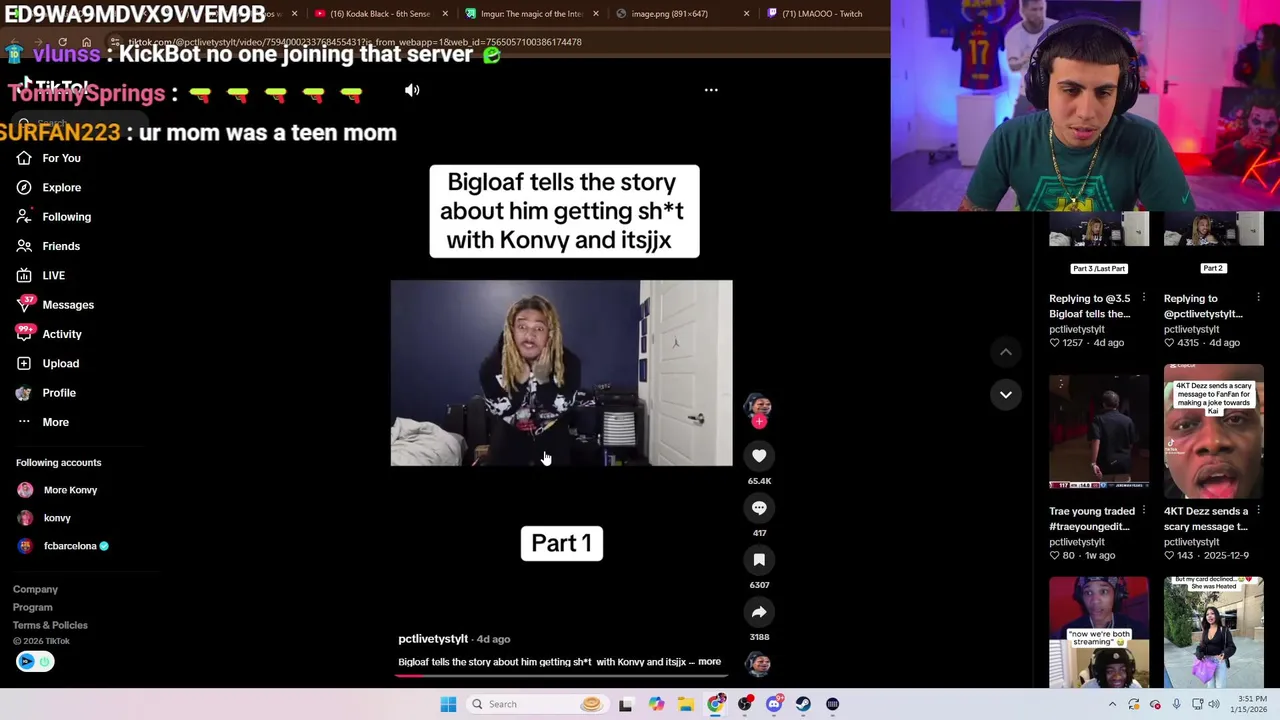Open options for Replying to @pctlivetystylt video
Screen dimensions: 1280x720
pos(1258,298)
